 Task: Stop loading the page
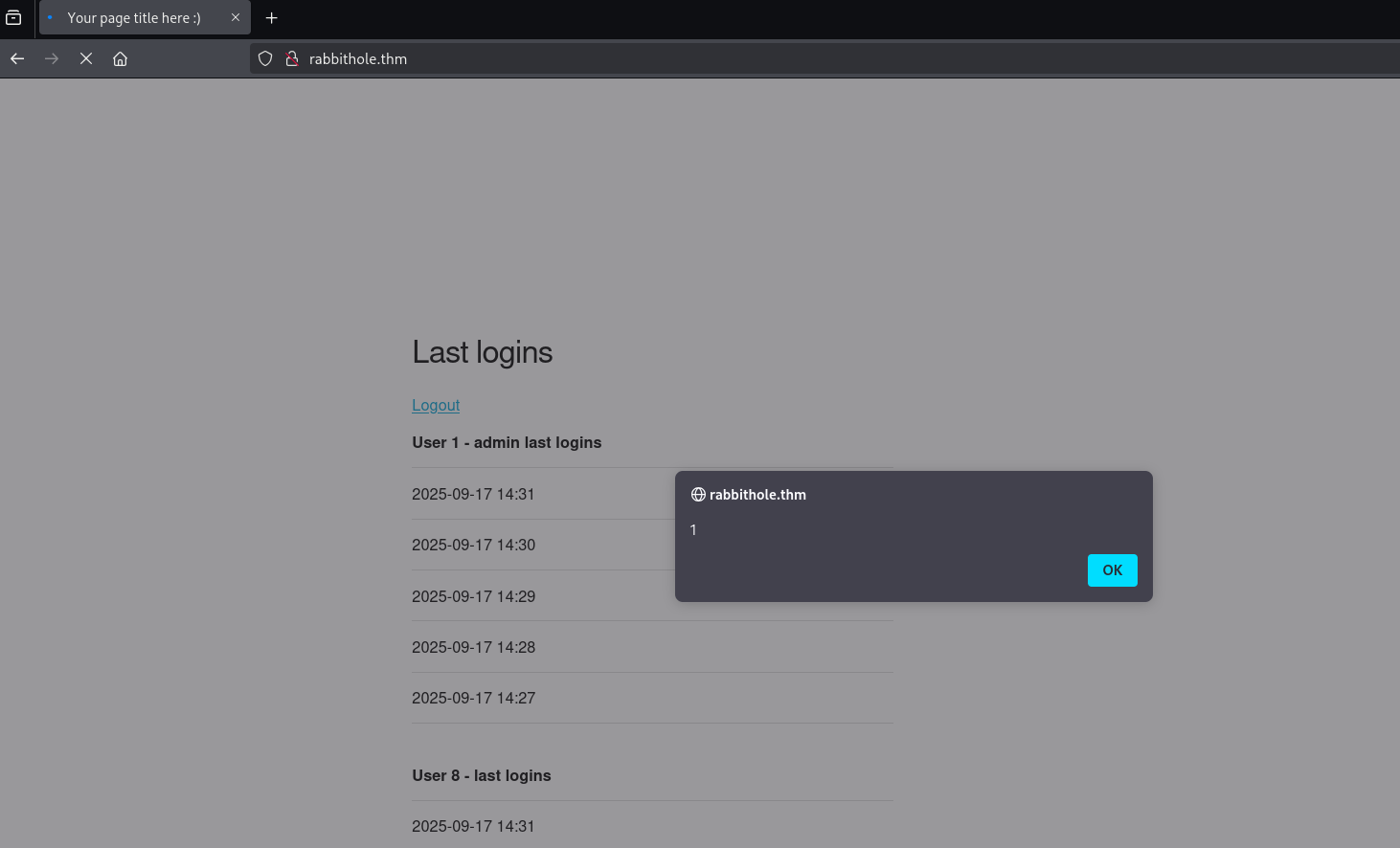click(x=86, y=58)
